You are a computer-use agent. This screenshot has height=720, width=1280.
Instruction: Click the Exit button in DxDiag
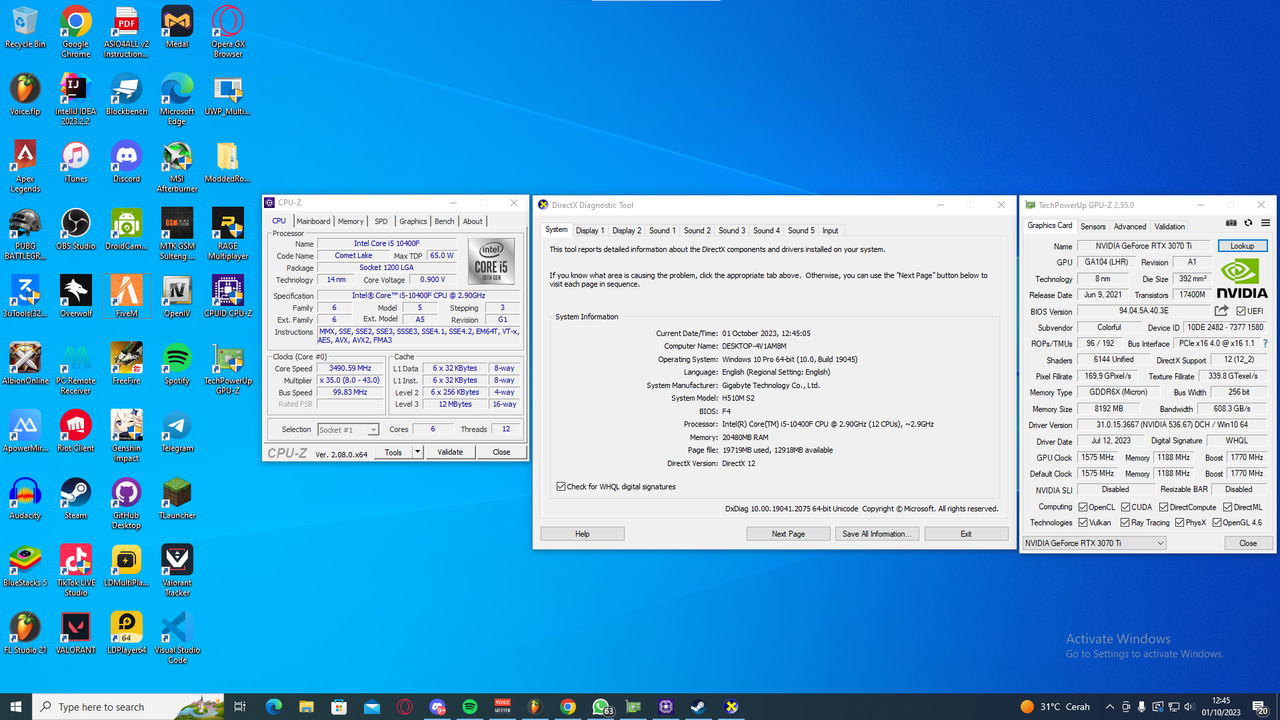(x=966, y=534)
